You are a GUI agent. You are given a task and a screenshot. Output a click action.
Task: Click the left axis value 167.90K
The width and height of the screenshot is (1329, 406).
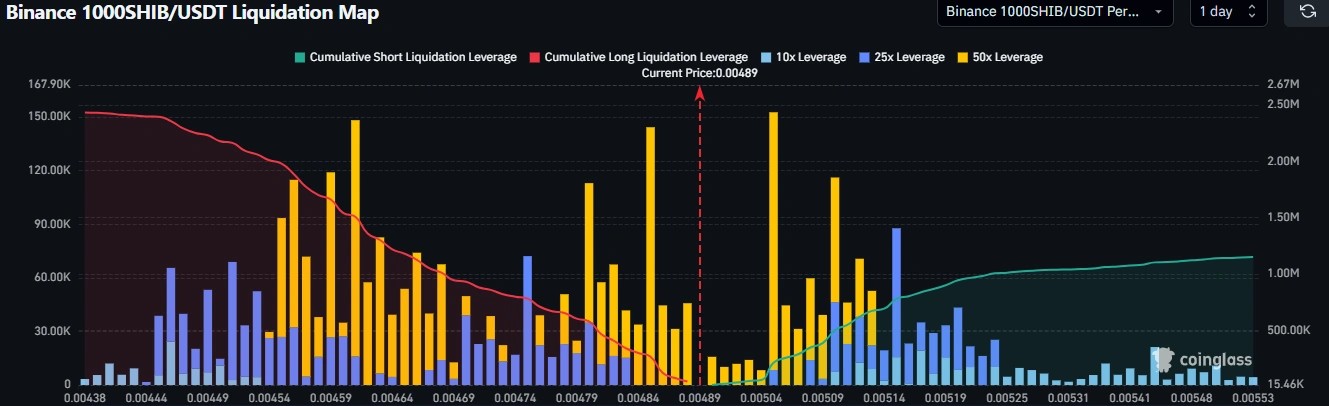pyautogui.click(x=49, y=84)
